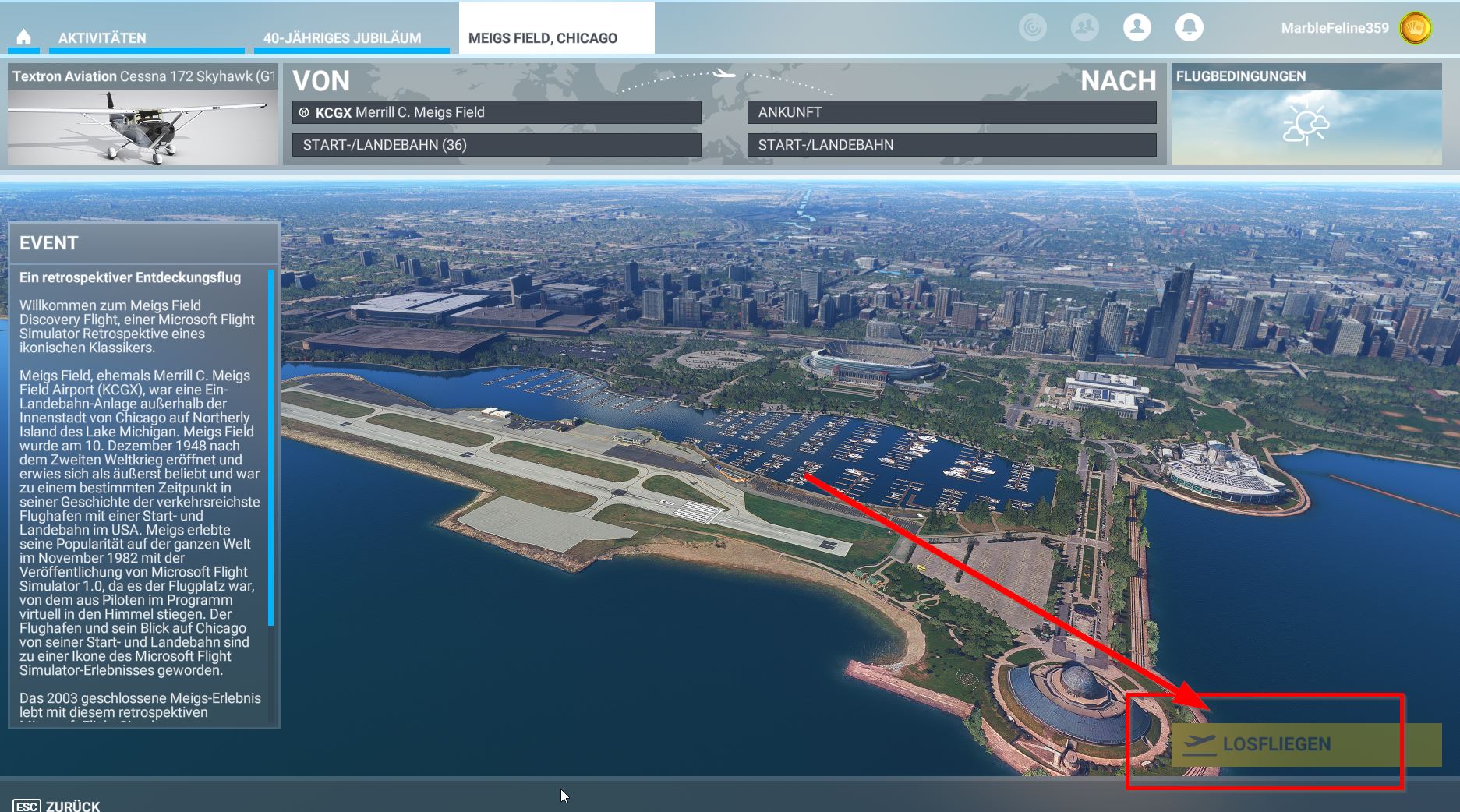Click the VON heading
Viewport: 1460px width, 812px height.
(x=321, y=81)
